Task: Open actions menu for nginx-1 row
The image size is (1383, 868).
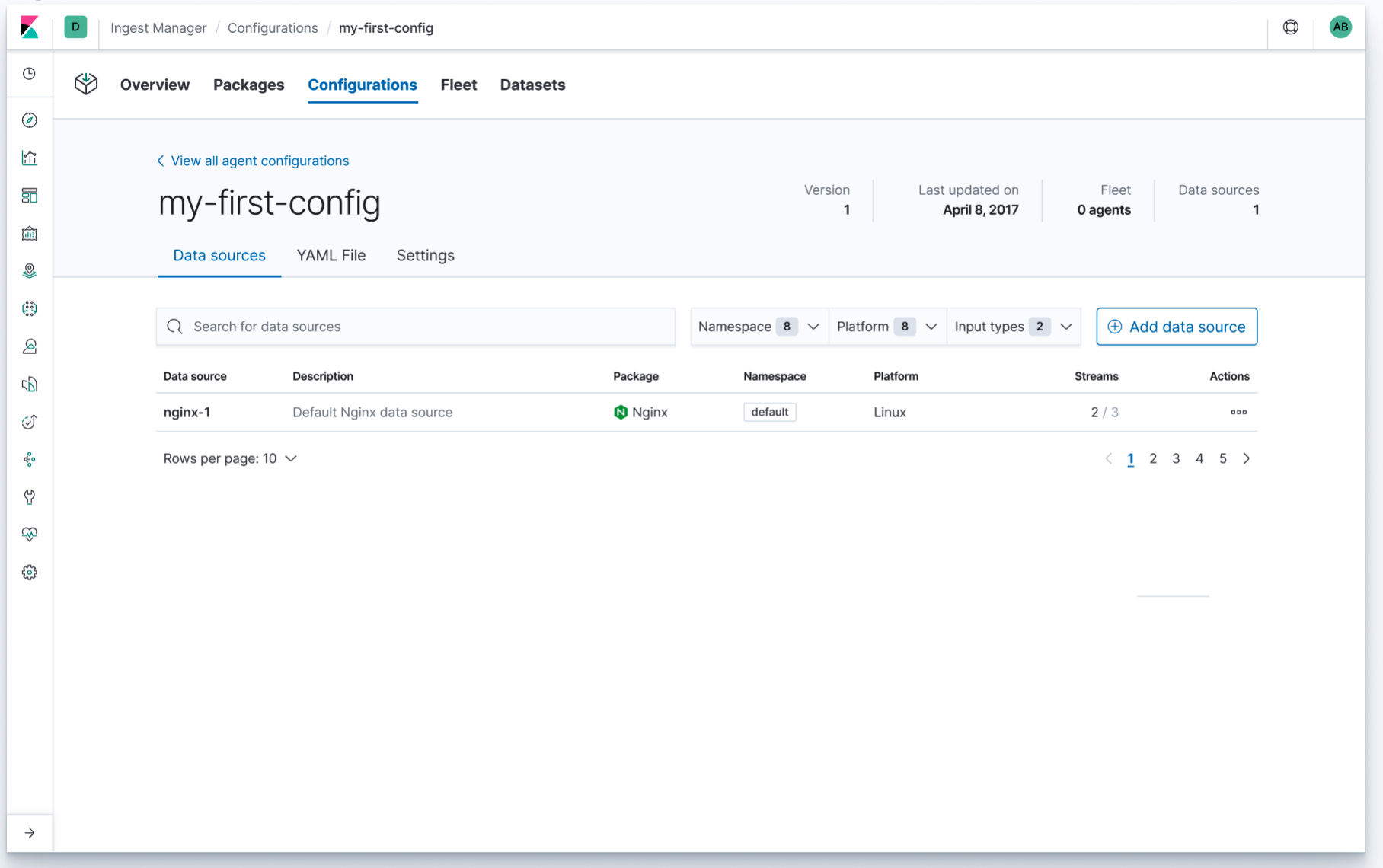Action: tap(1238, 412)
